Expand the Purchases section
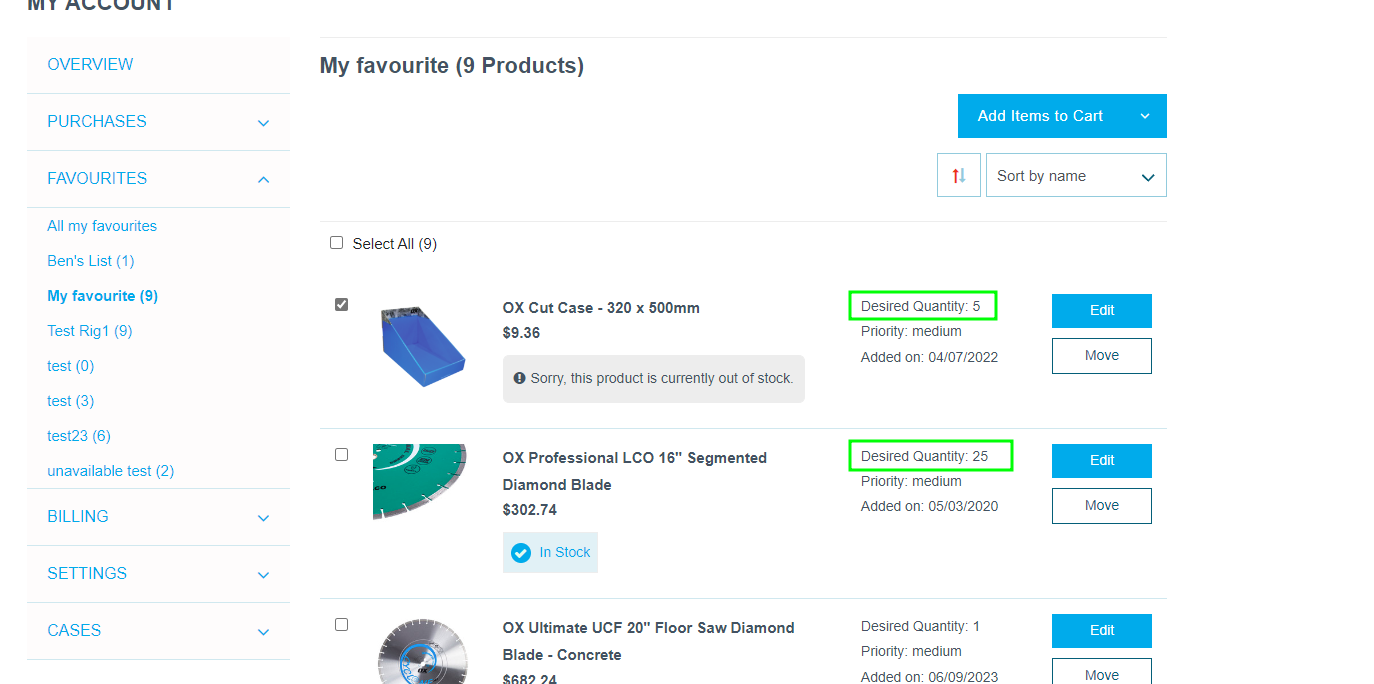 pos(263,123)
